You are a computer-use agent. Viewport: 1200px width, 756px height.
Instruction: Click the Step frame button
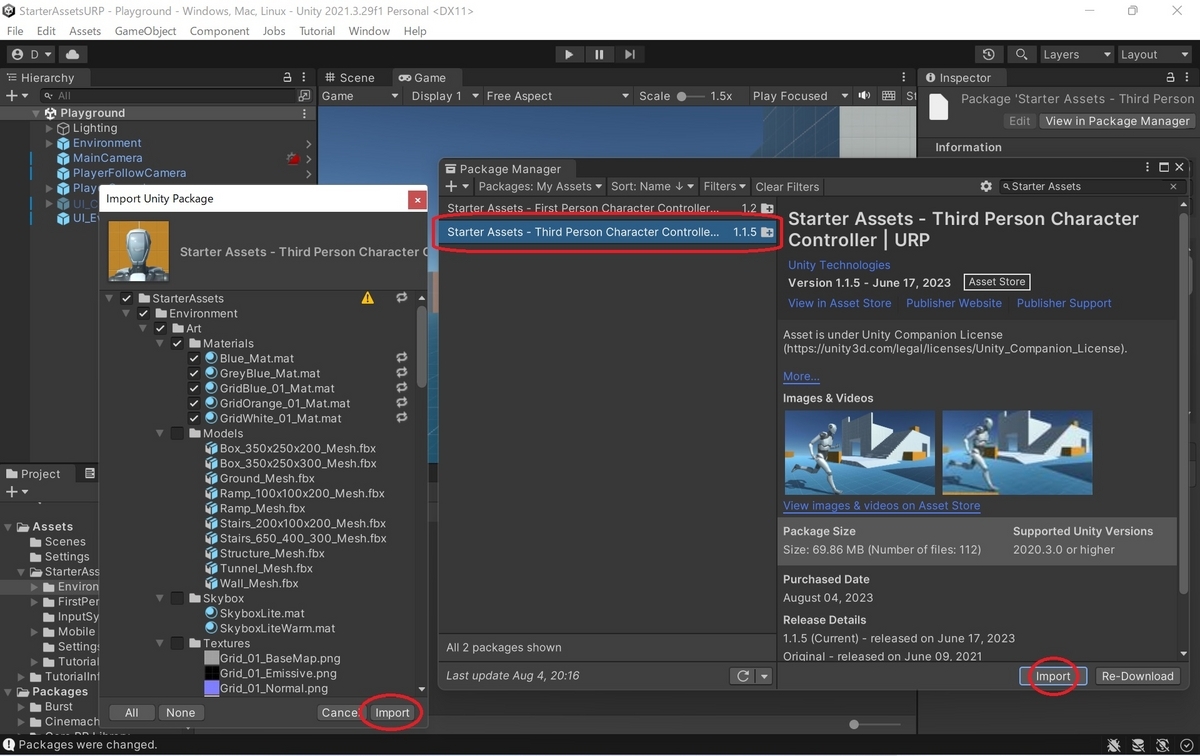629,55
